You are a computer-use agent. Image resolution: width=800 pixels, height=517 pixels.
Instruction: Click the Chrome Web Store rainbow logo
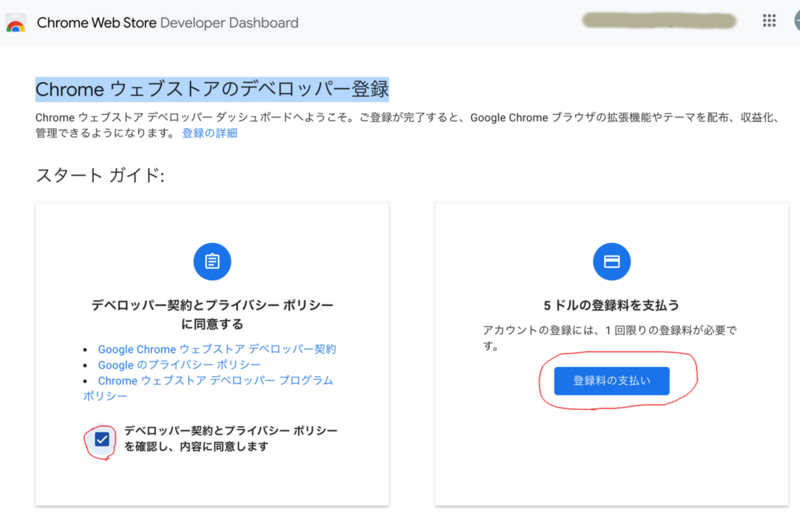click(x=15, y=23)
